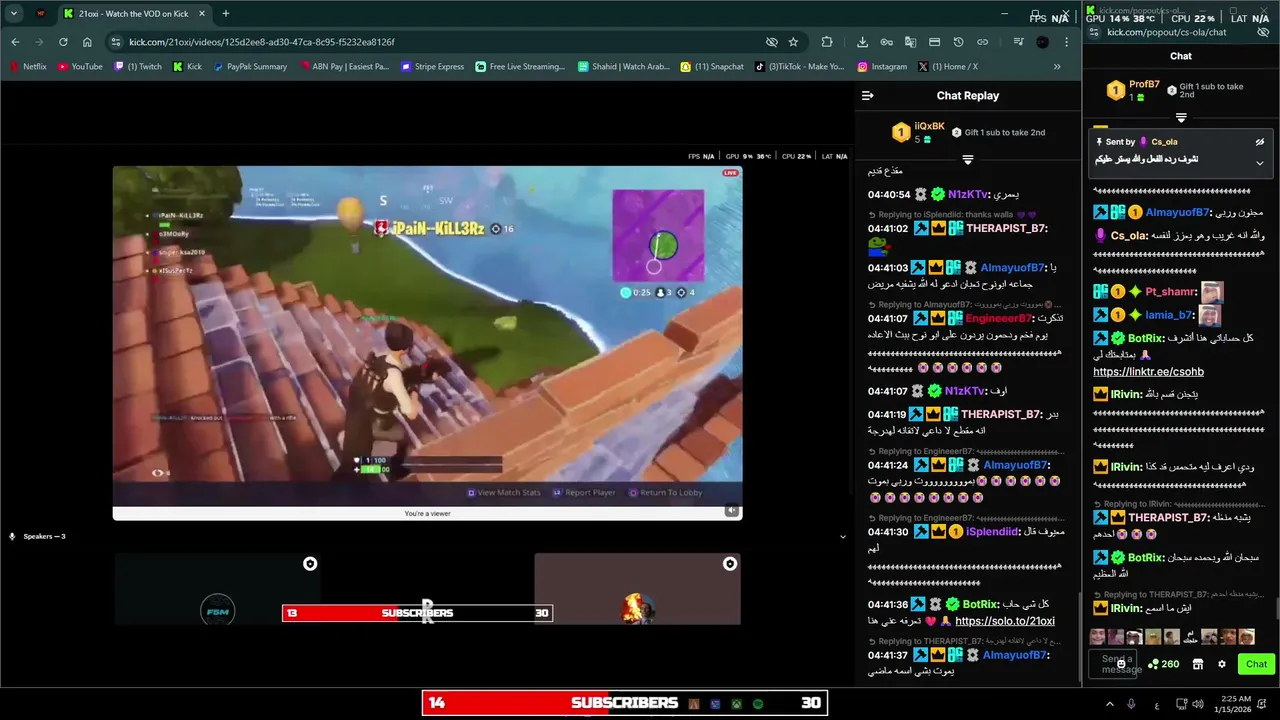Collapse the Chat Replay panel

[x=867, y=96]
